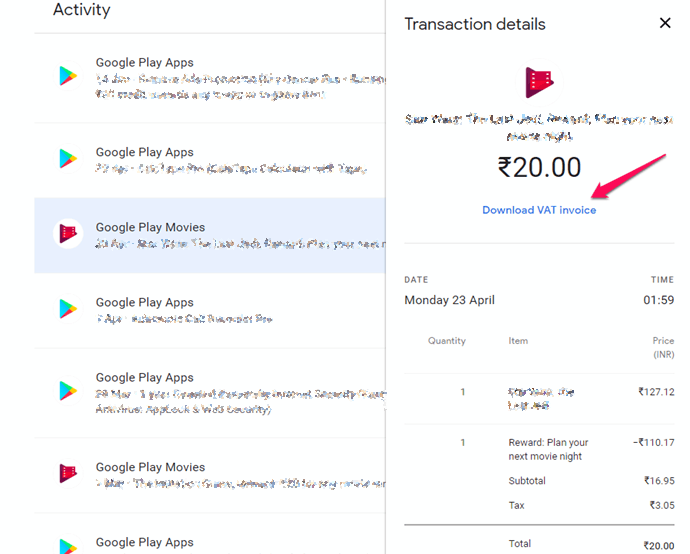Click Play icon beside fifth Google Play Apps entry
Screen dimensions: 690x554
68,390
